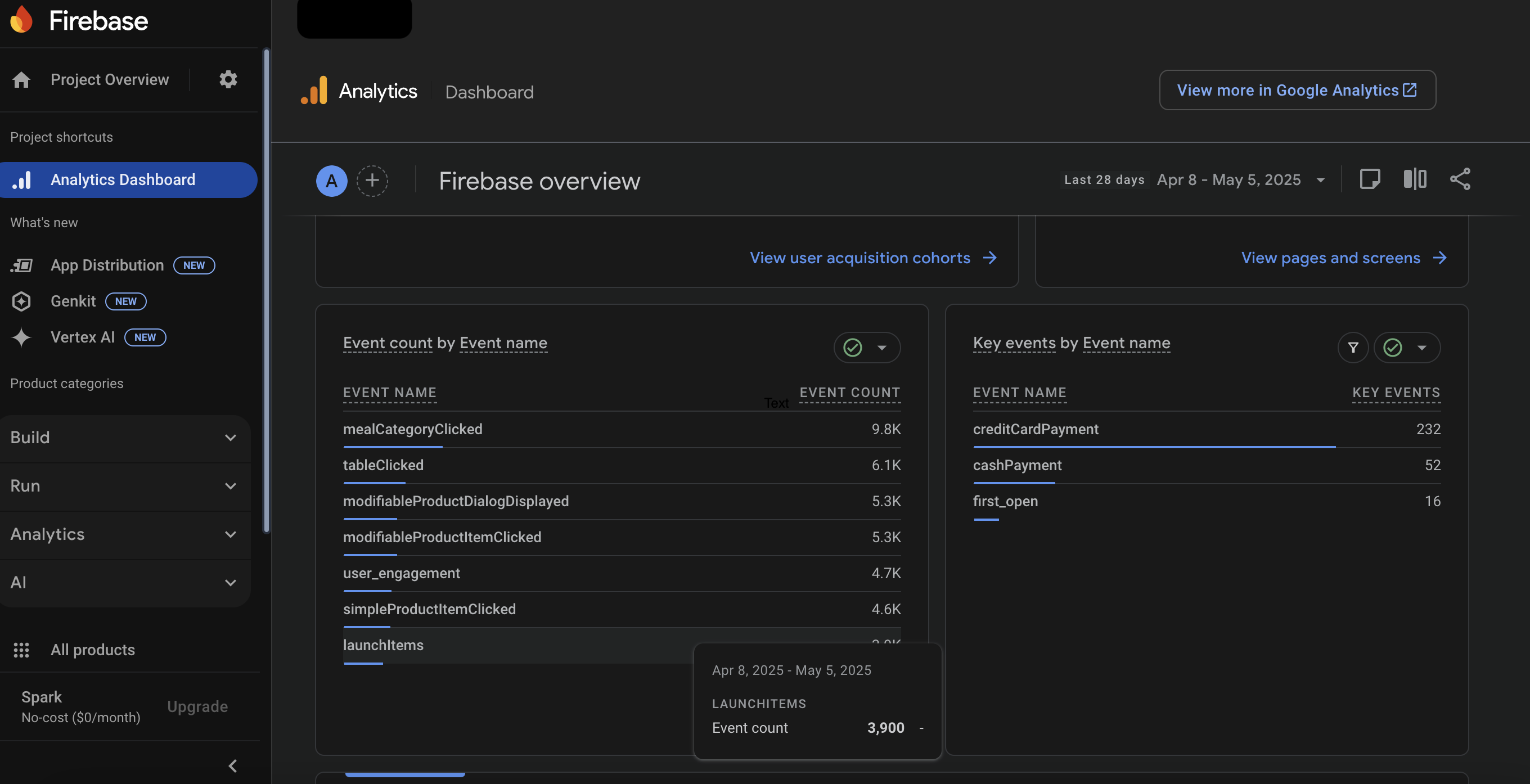Click external link icon in Google Analytics button
Image resolution: width=1530 pixels, height=784 pixels.
click(x=1410, y=89)
